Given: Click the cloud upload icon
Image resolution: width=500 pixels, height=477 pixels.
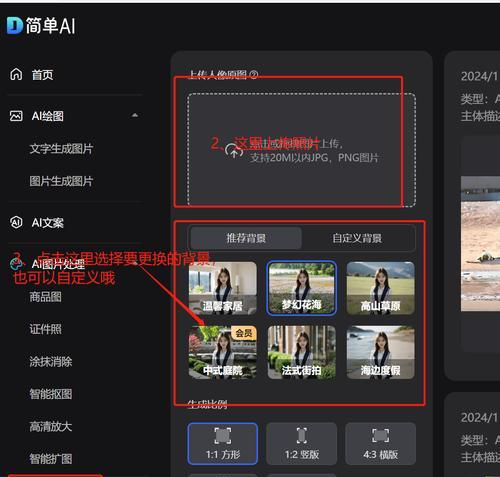Looking at the screenshot, I should point(234,151).
